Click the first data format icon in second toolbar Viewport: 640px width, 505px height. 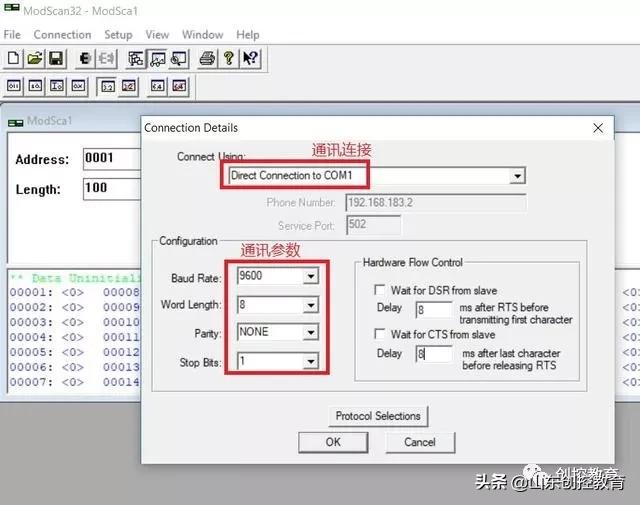coord(14,87)
